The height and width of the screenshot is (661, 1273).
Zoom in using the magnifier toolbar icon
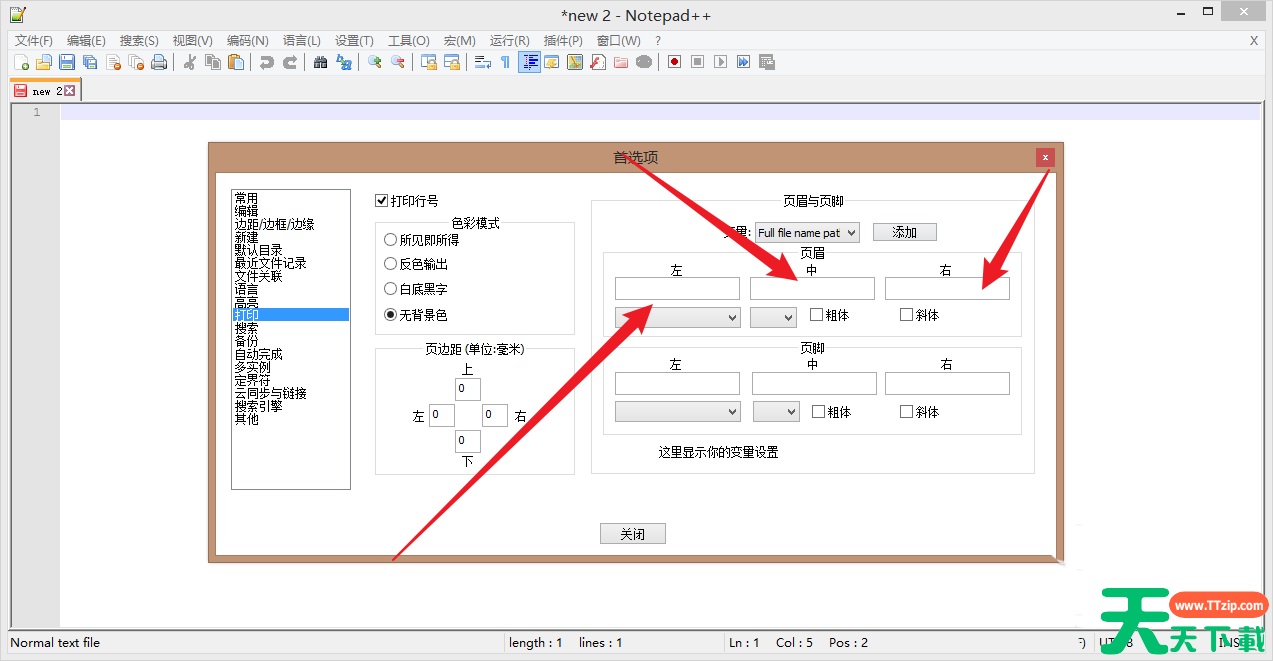coord(372,62)
